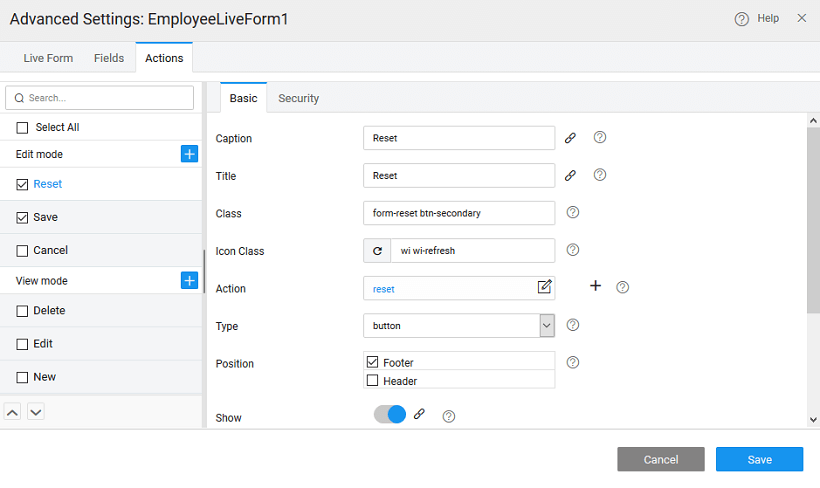Click bind icon next to Show toggle
The height and width of the screenshot is (488, 820).
coord(420,414)
